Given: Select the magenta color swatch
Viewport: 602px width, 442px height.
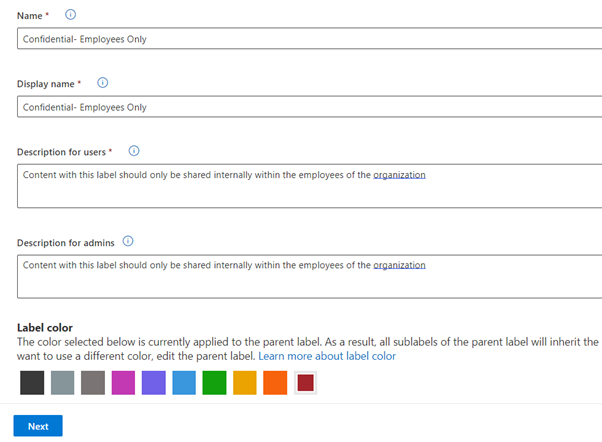Looking at the screenshot, I should click(x=123, y=383).
